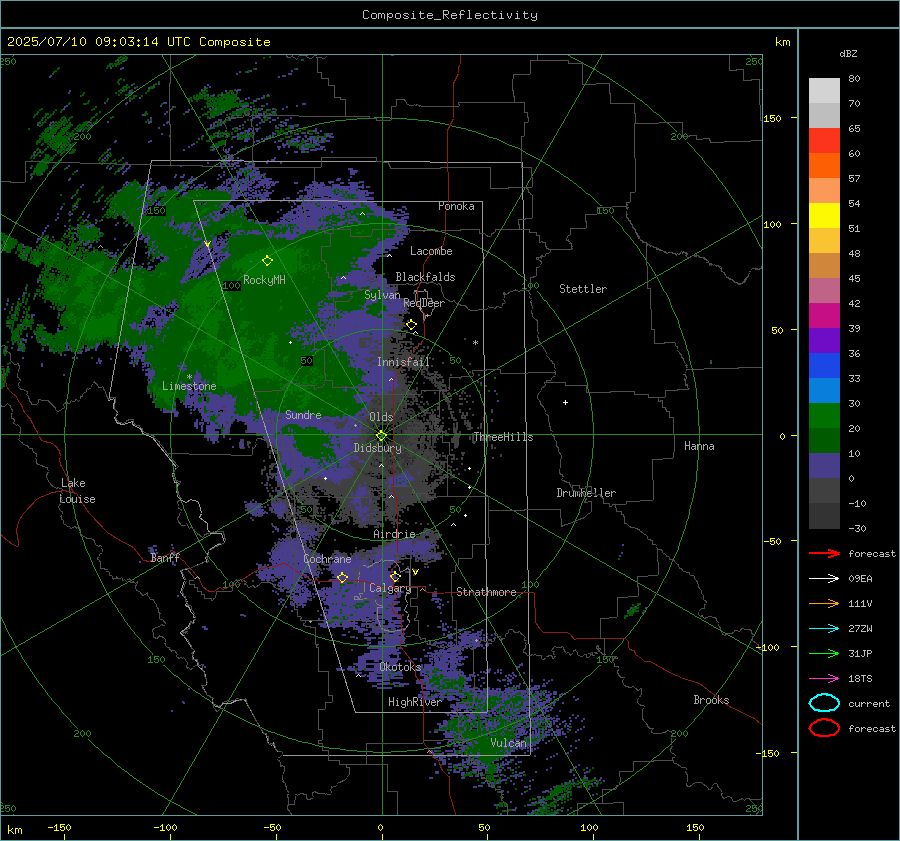Click the orange 111V arrow in legend
The image size is (900, 841).
(x=824, y=603)
